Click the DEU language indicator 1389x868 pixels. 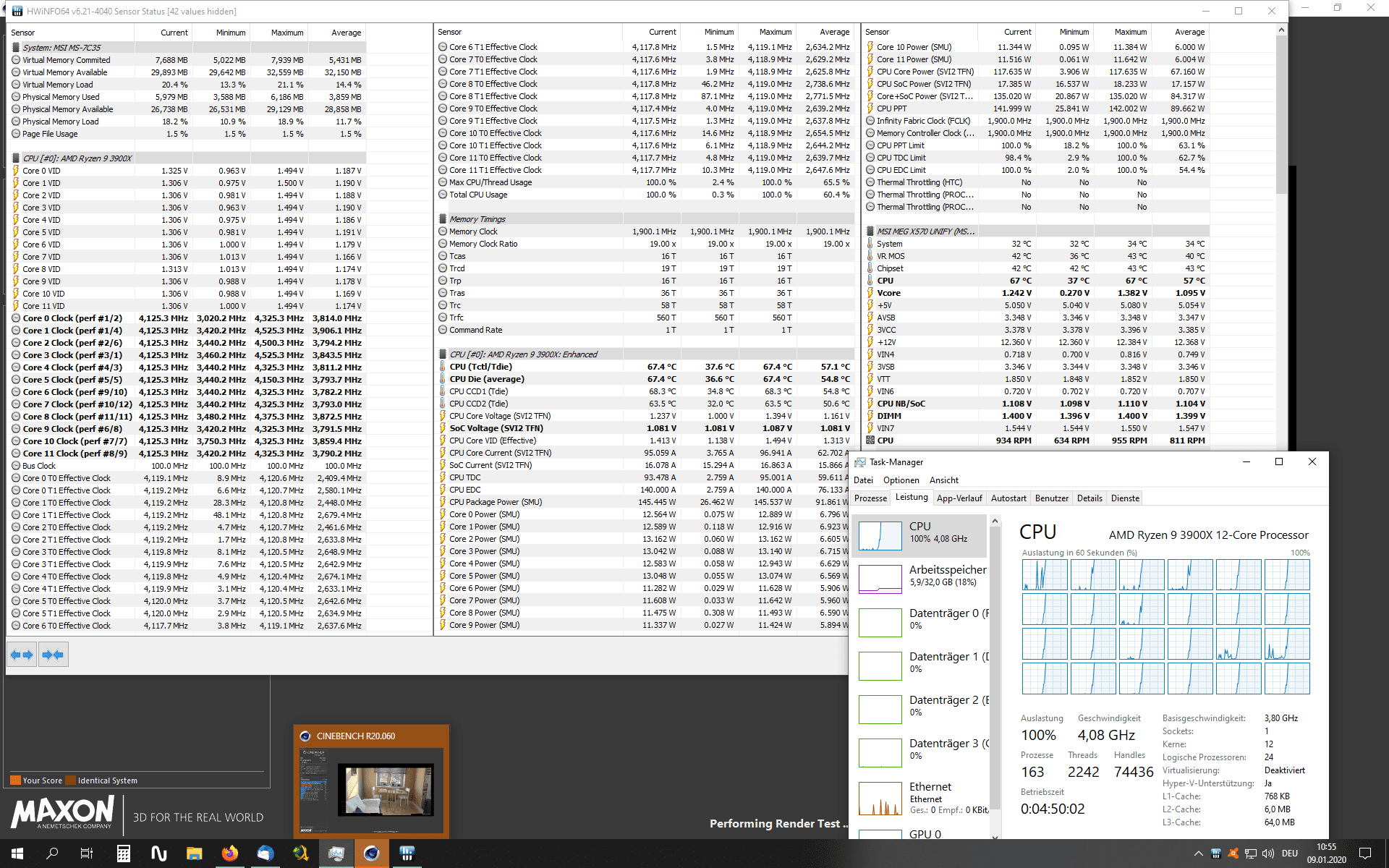1290,854
